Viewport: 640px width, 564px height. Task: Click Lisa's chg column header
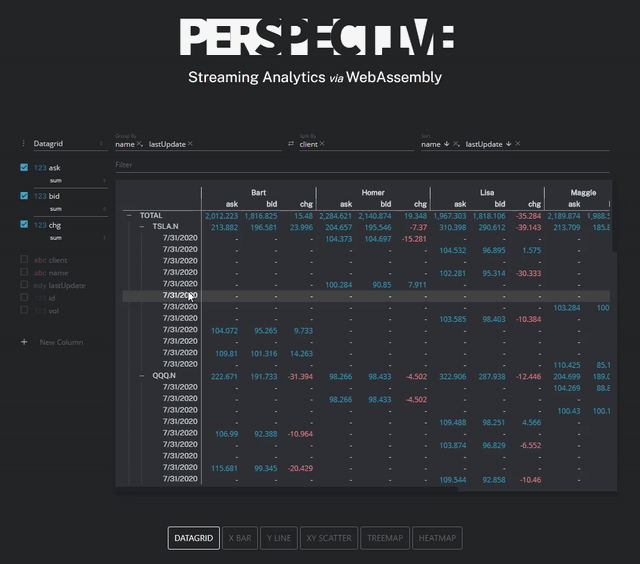(534, 204)
